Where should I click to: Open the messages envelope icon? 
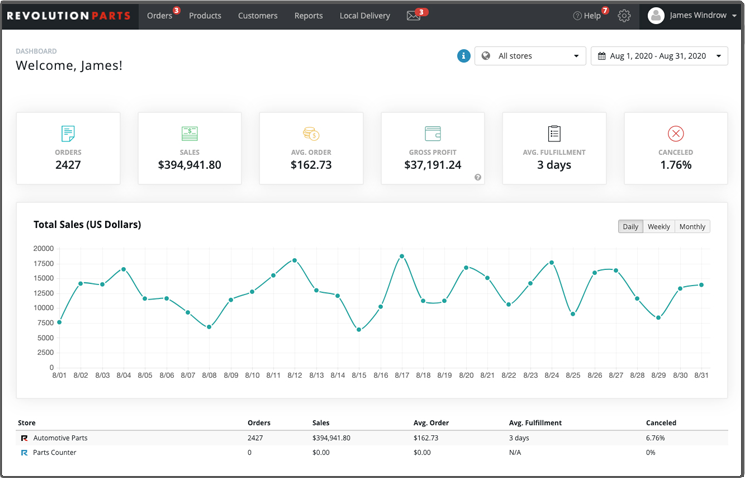(x=413, y=16)
